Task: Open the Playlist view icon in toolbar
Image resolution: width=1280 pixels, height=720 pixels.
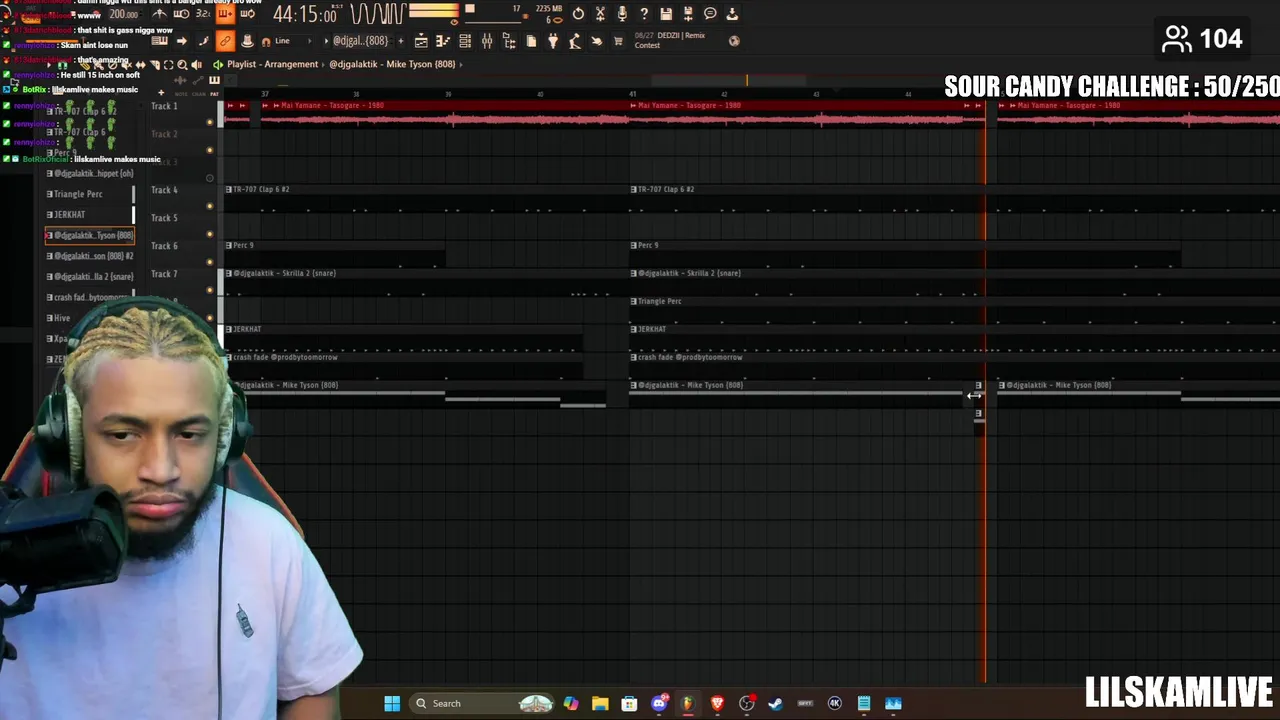Action: click(x=421, y=41)
